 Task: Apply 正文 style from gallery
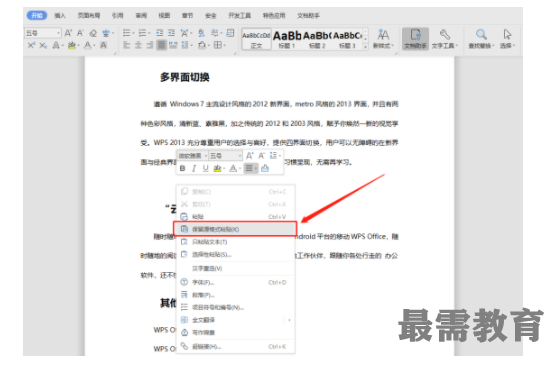[x=256, y=39]
